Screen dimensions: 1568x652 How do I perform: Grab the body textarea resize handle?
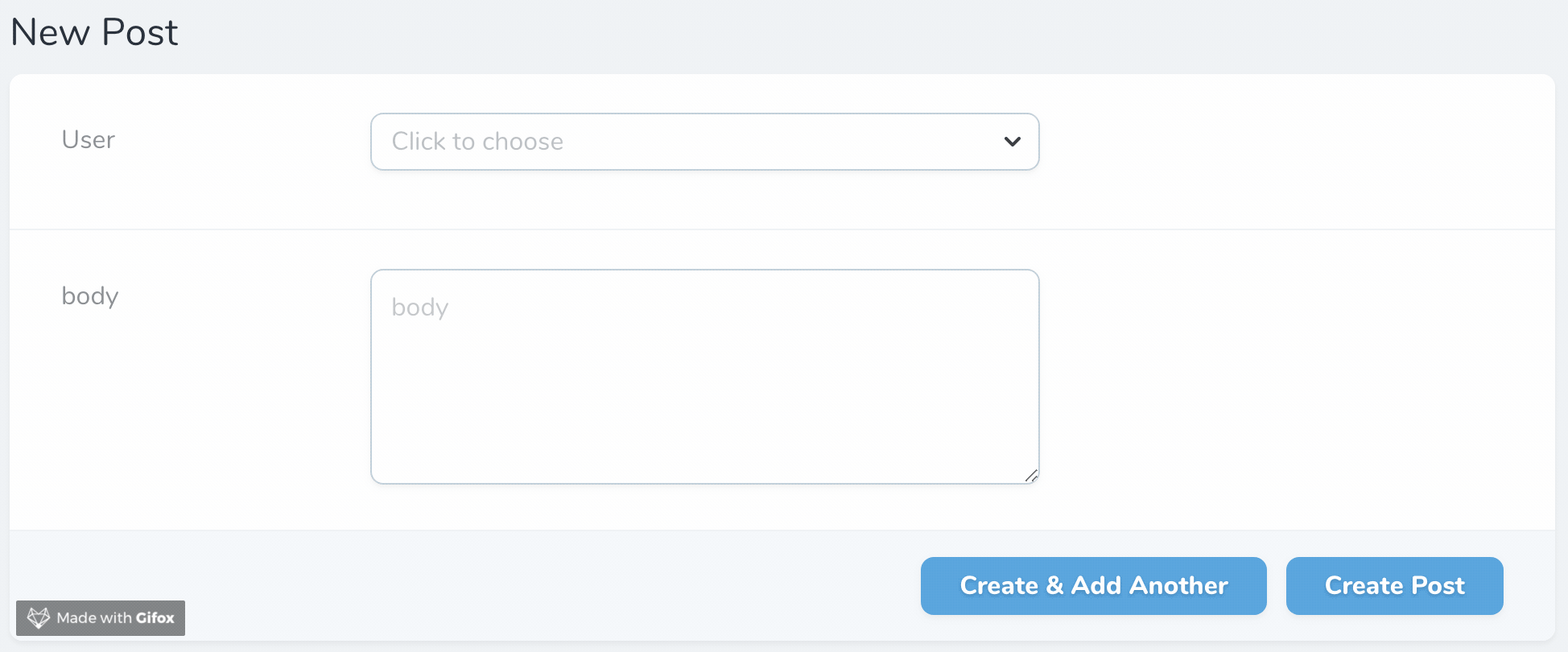(x=1031, y=476)
